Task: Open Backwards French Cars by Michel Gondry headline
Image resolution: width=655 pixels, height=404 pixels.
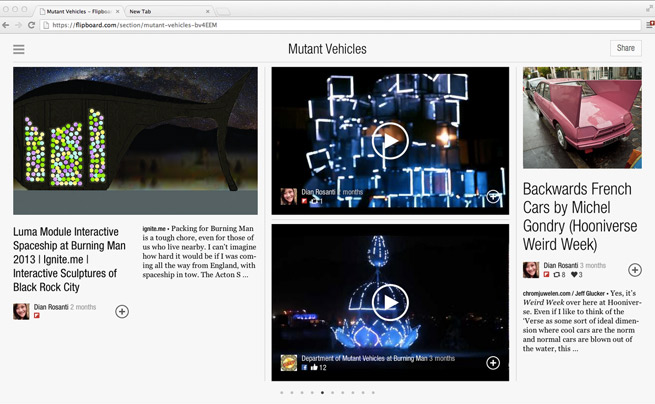Action: [580, 216]
